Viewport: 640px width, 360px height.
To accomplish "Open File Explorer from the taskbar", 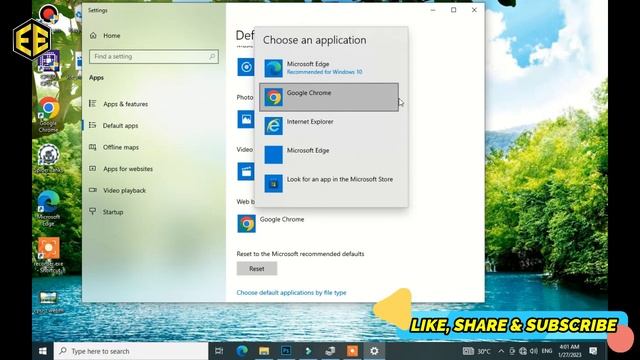I will 264,351.
